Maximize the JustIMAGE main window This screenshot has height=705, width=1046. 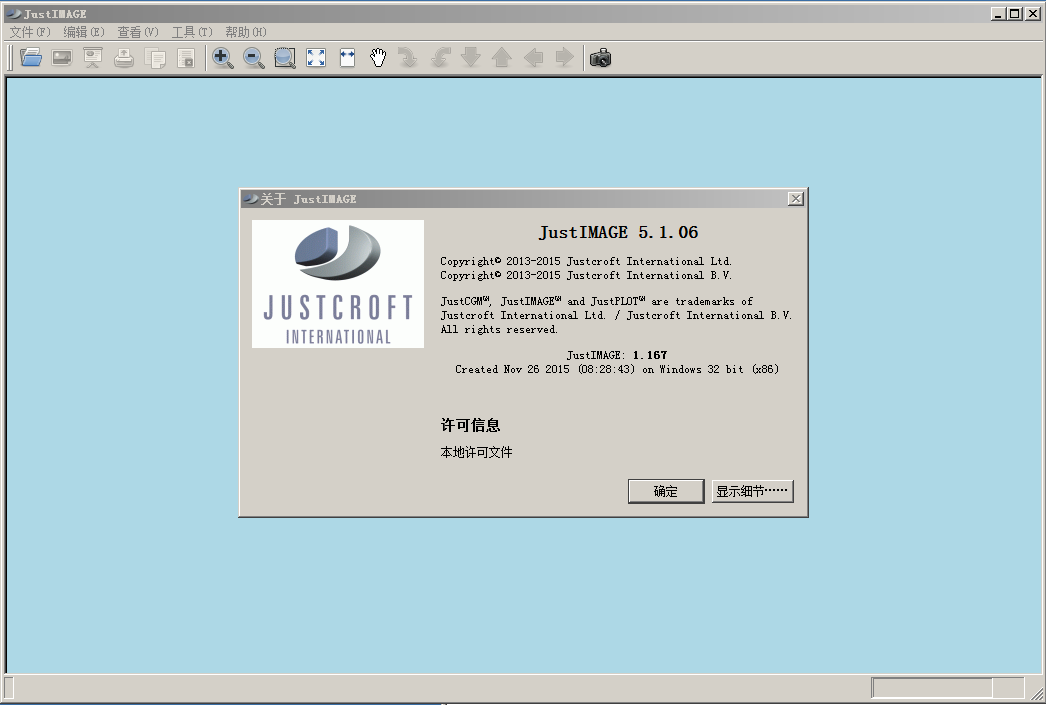pos(1015,13)
